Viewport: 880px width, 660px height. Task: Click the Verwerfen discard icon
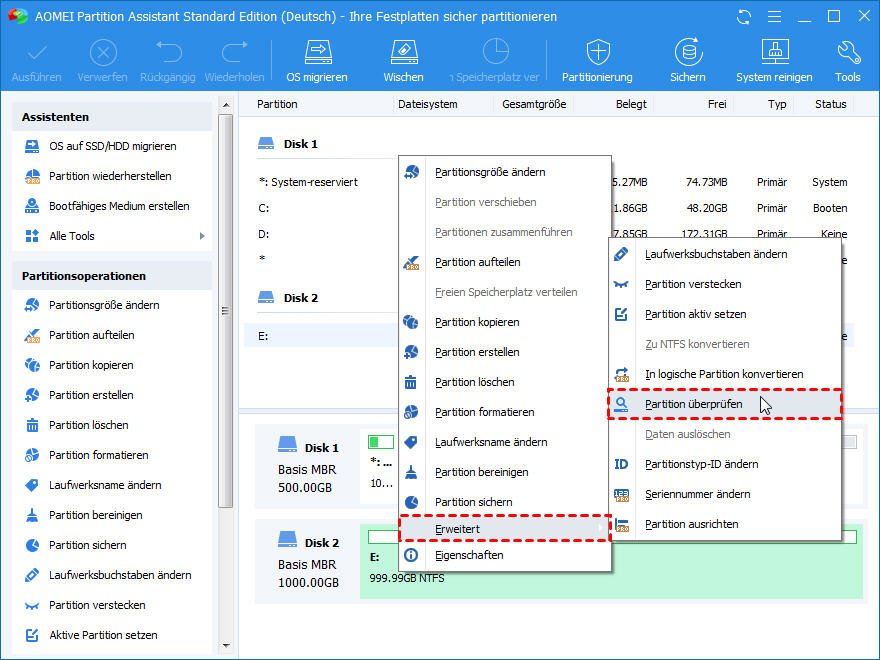(103, 53)
